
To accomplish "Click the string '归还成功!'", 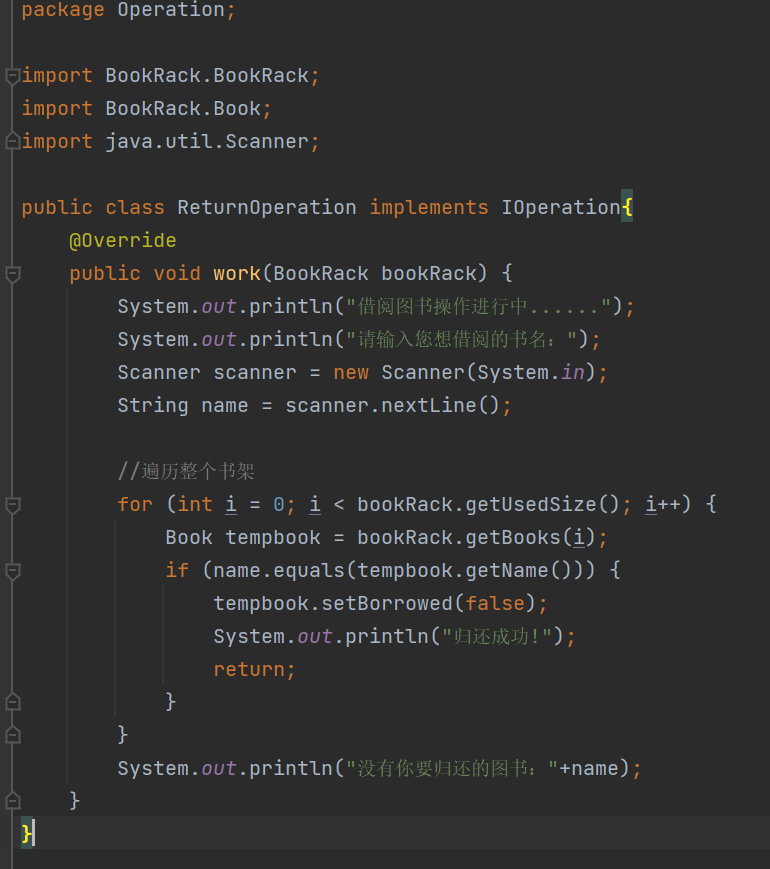I will click(x=497, y=636).
